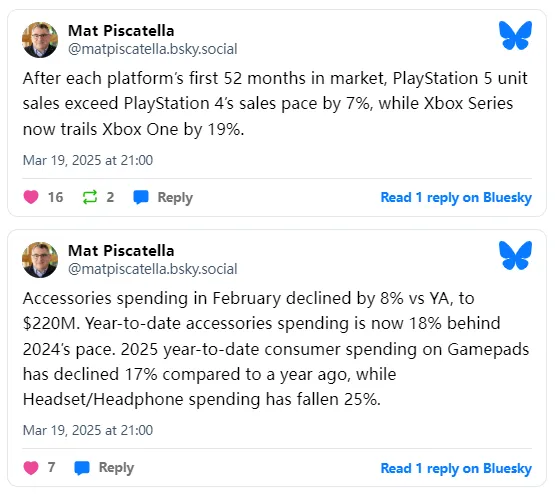
Task: Click @matpiscatella.bsky.social handle in first post
Action: point(153,49)
